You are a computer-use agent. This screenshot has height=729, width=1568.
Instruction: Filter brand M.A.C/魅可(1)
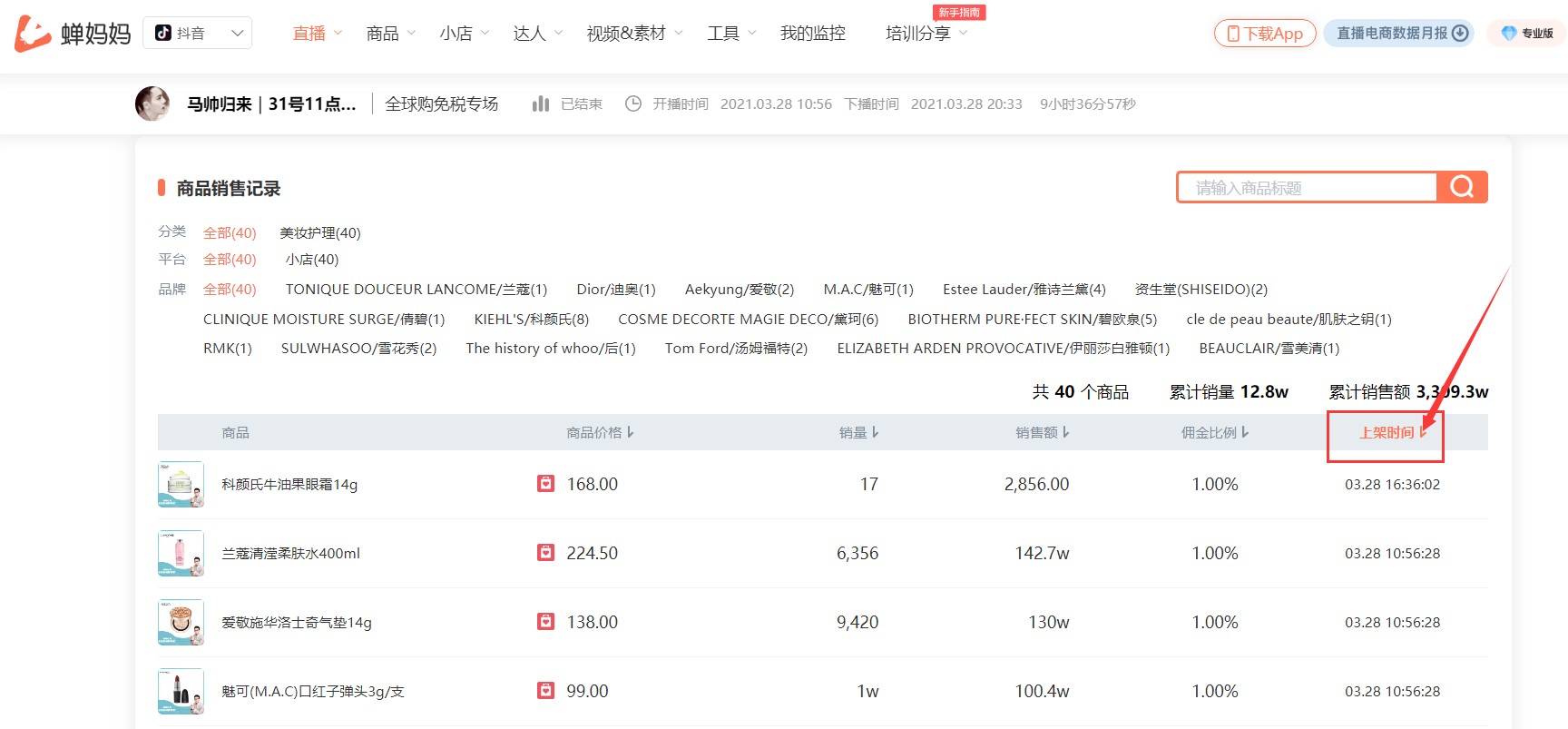868,290
